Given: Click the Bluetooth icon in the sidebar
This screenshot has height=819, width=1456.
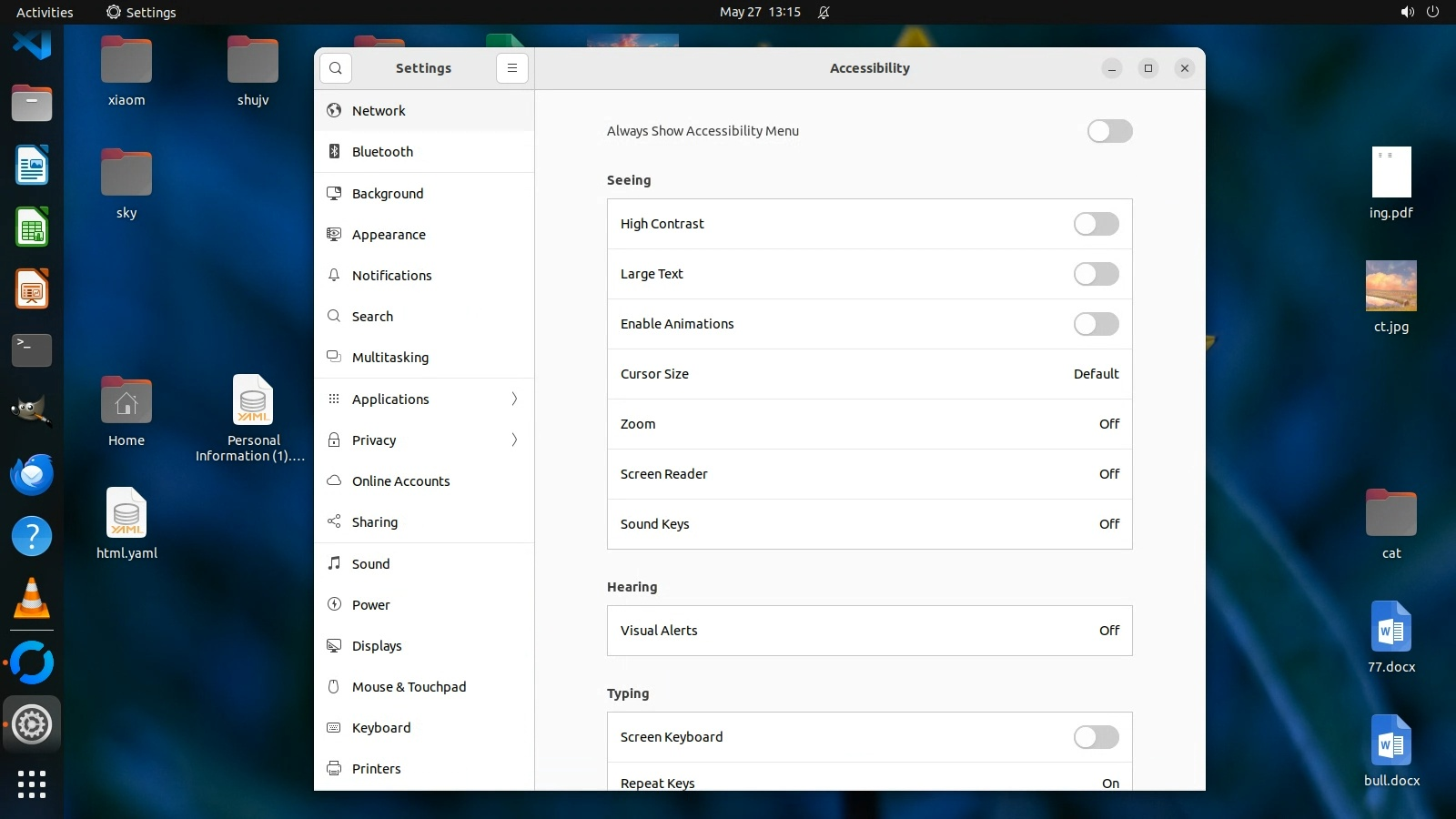Looking at the screenshot, I should pos(334,152).
